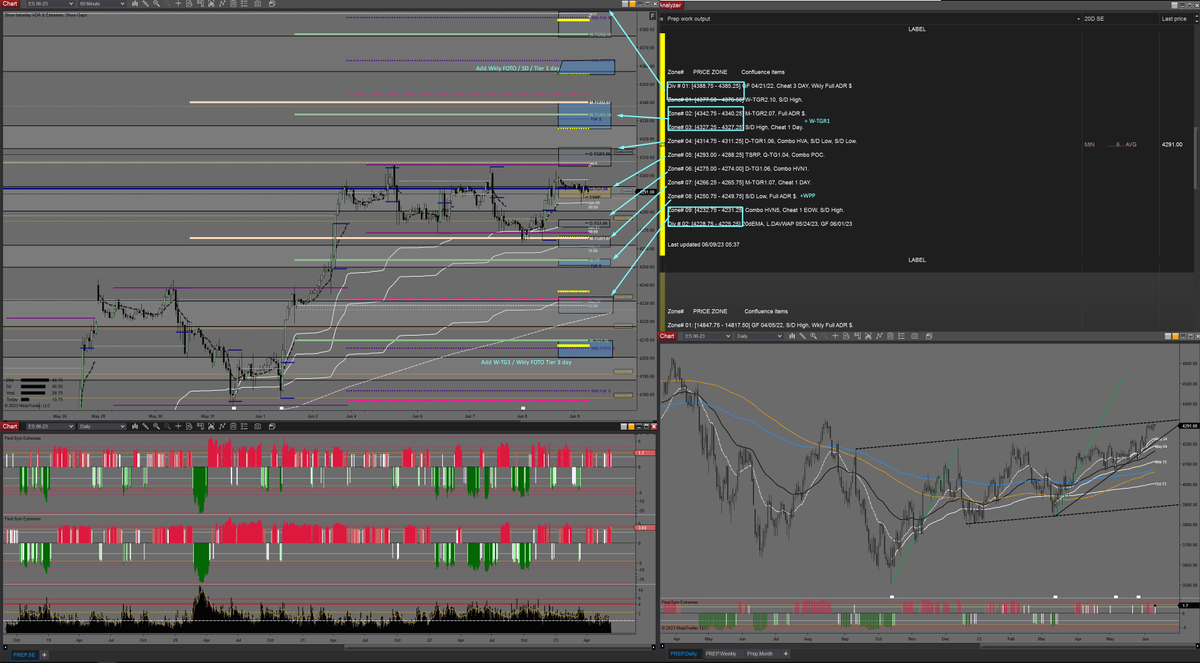Screen dimensions: 1200x663
Task: Click the Last price column header
Action: tap(1174, 19)
